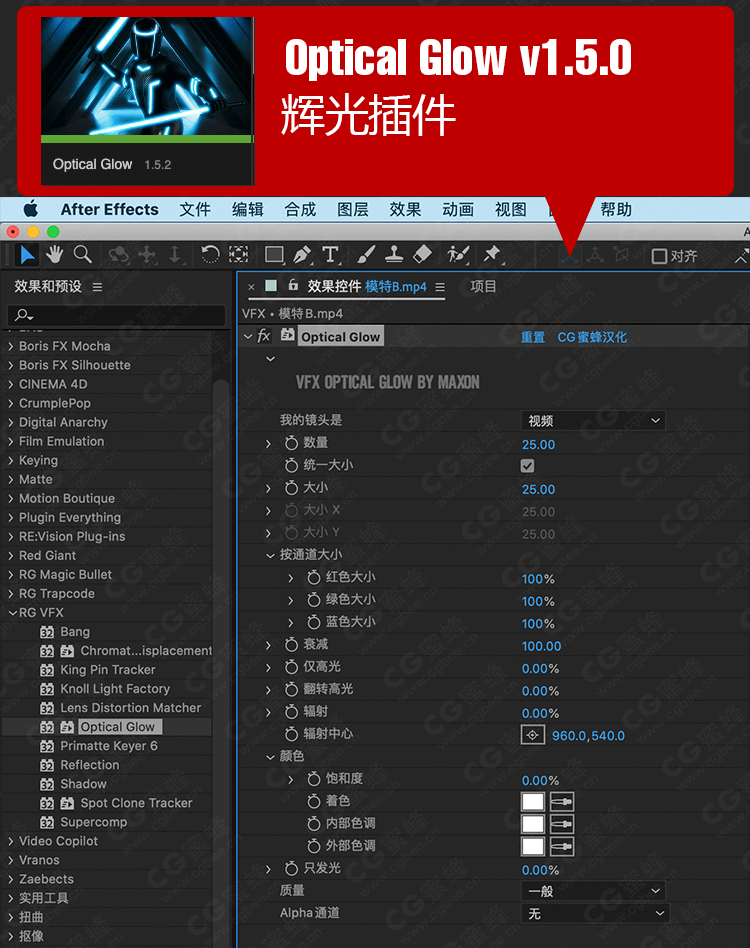750x948 pixels.
Task: Toggle stopwatch for 衰减 property
Action: 291,645
